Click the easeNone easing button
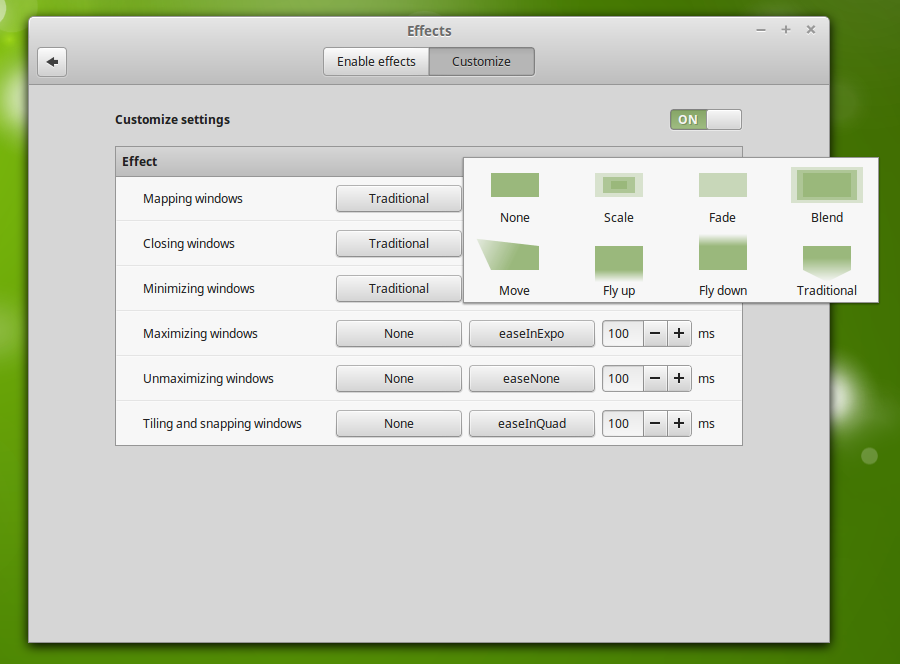The image size is (900, 664). (x=531, y=379)
